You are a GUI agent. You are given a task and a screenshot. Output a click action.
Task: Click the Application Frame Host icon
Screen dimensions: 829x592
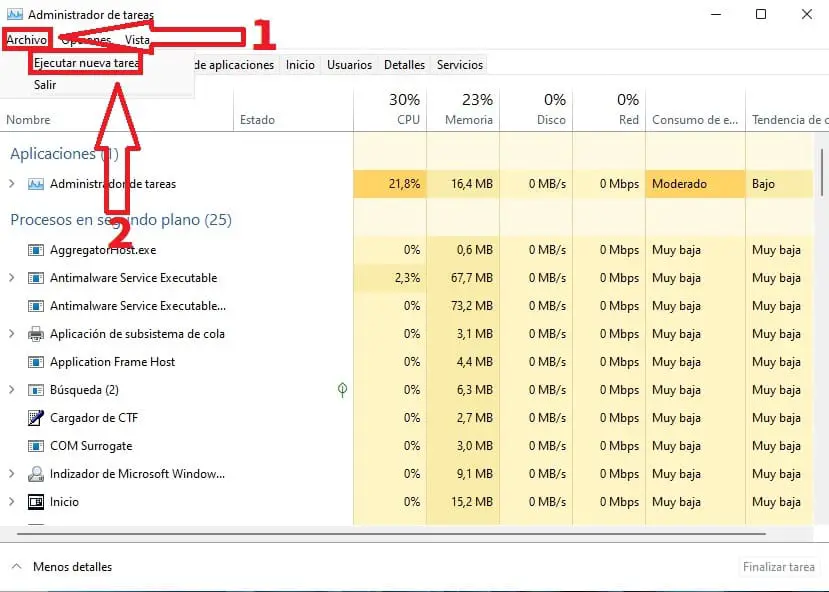point(36,362)
